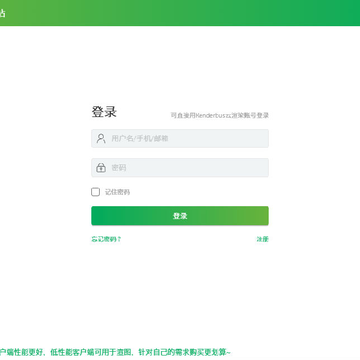
Task: Click the username/phone/email input field
Action: click(180, 138)
